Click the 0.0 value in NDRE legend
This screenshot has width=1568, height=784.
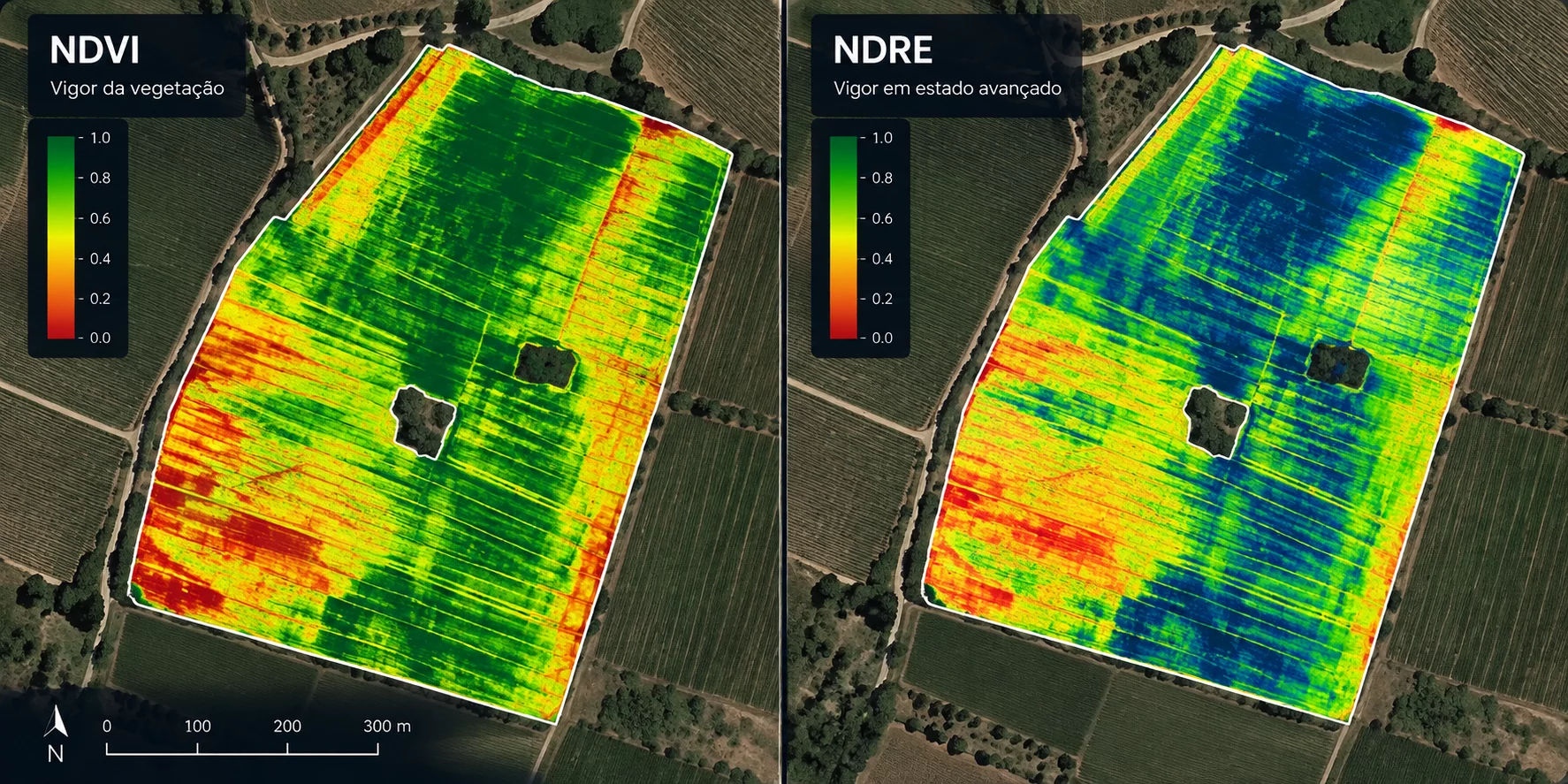pyautogui.click(x=882, y=338)
